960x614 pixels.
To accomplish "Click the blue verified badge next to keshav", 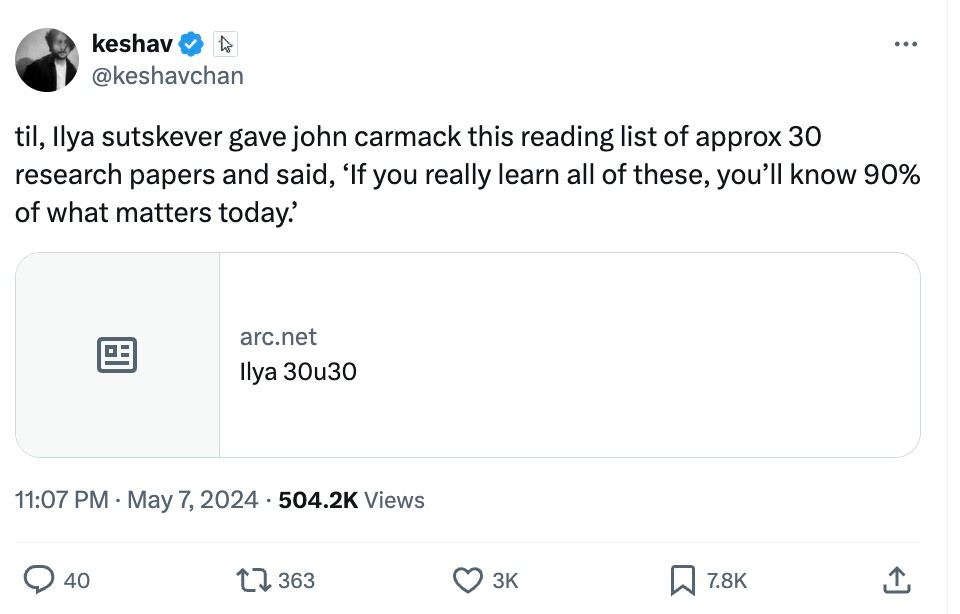I will pyautogui.click(x=190, y=43).
